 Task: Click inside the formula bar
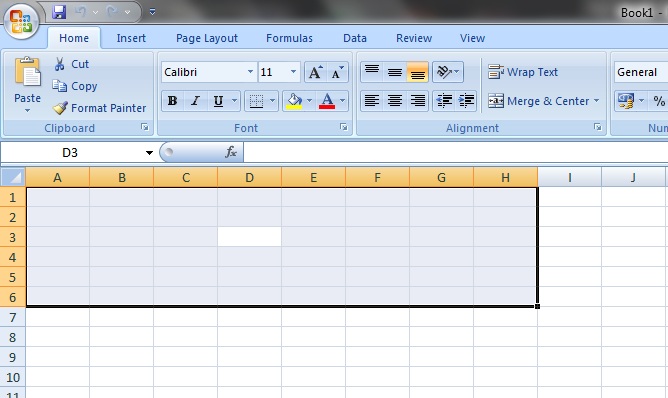(456, 152)
